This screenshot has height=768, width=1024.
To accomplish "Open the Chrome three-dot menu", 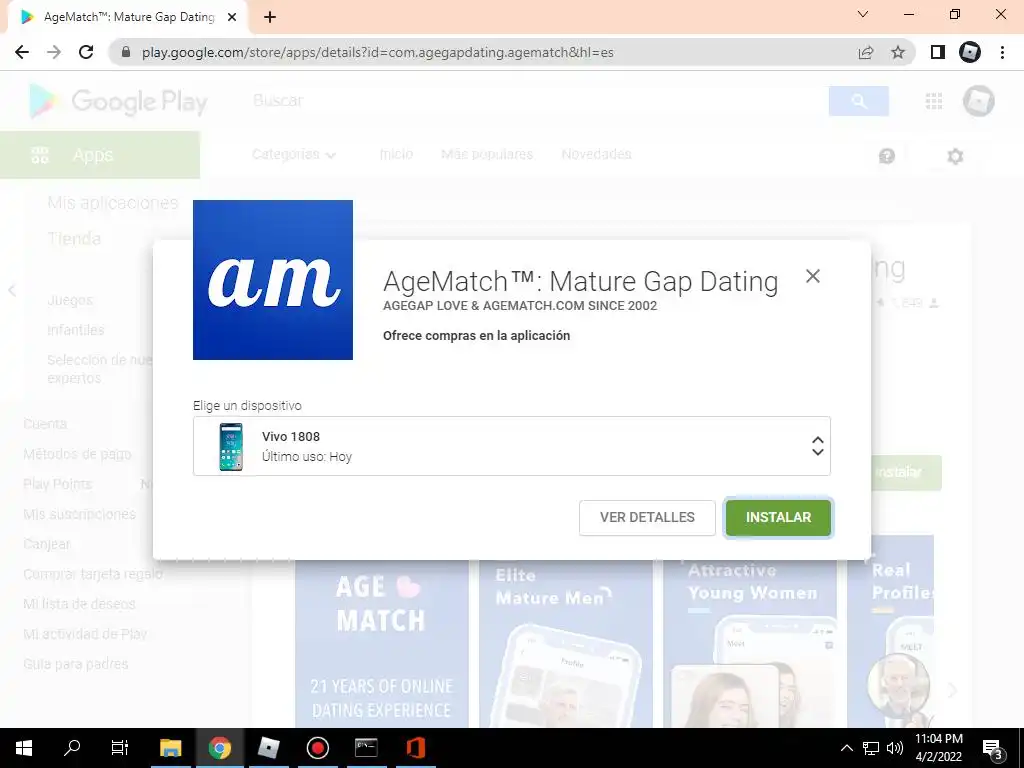I will 1002,52.
